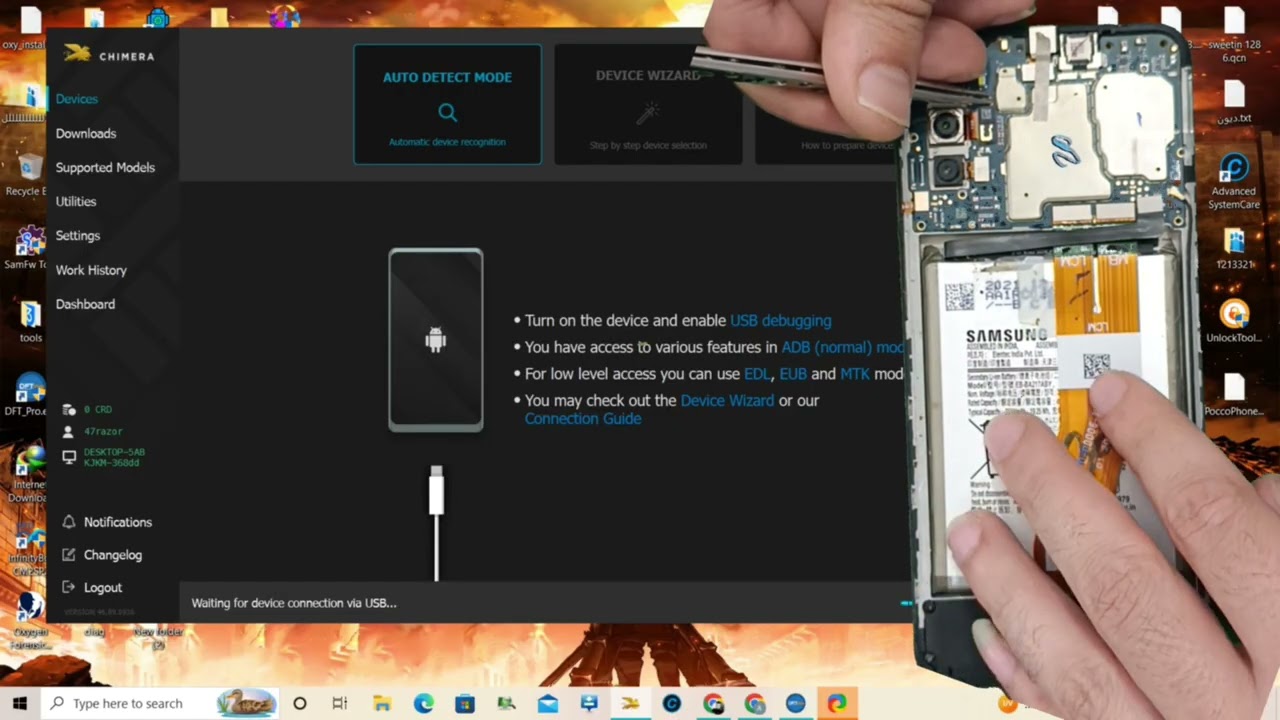Image resolution: width=1280 pixels, height=720 pixels.
Task: Select the tools folder on the desktop
Action: pyautogui.click(x=31, y=322)
